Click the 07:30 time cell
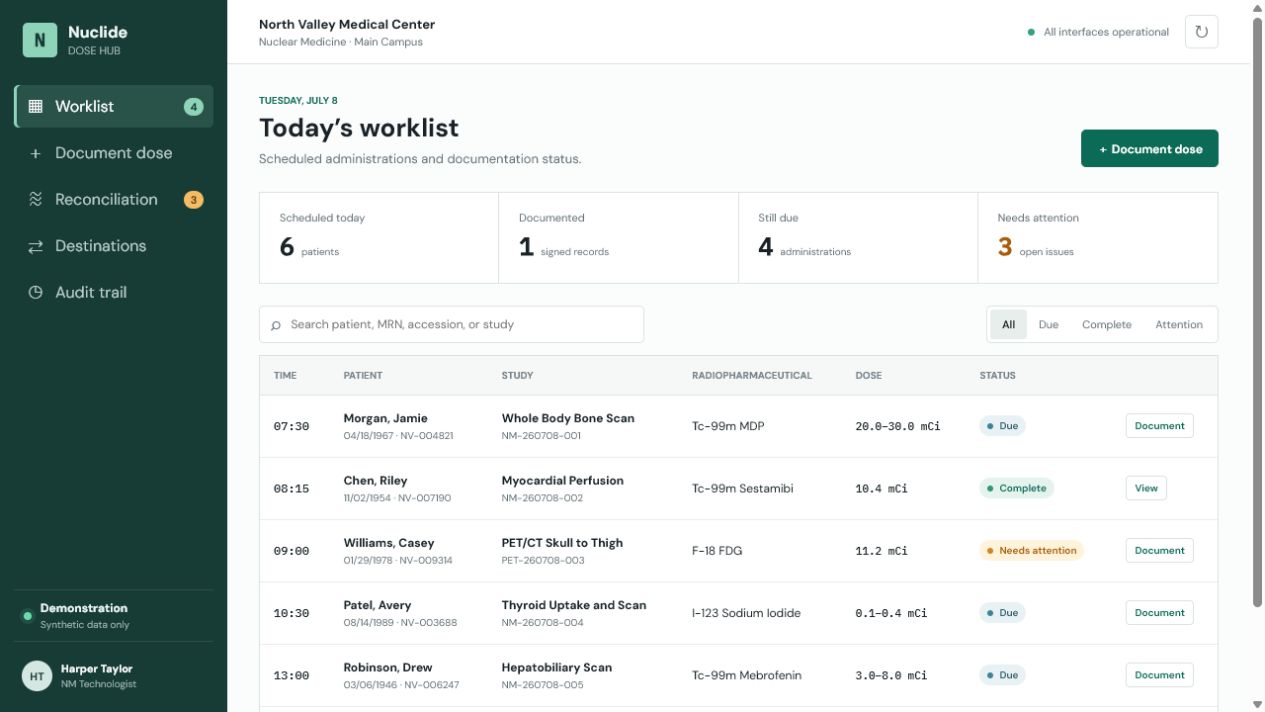This screenshot has height=712, width=1265. 291,426
